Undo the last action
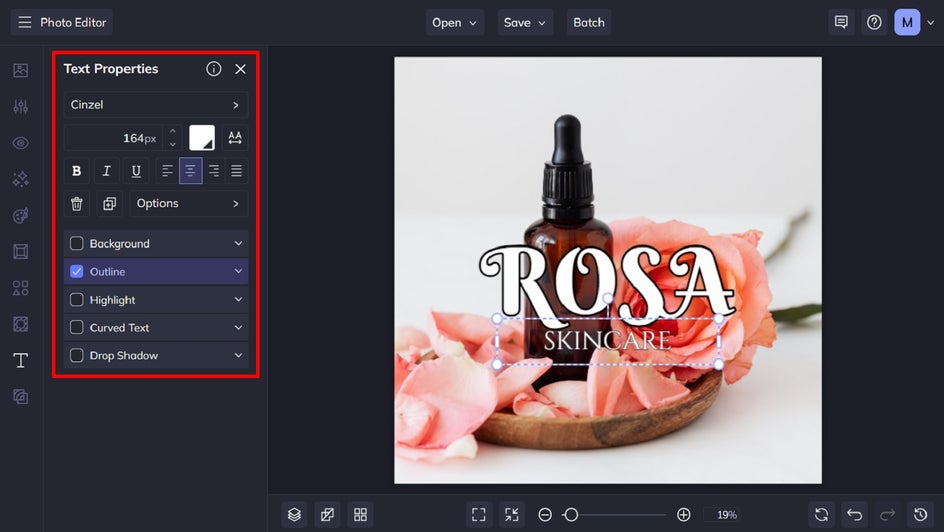944x532 pixels. coord(854,515)
